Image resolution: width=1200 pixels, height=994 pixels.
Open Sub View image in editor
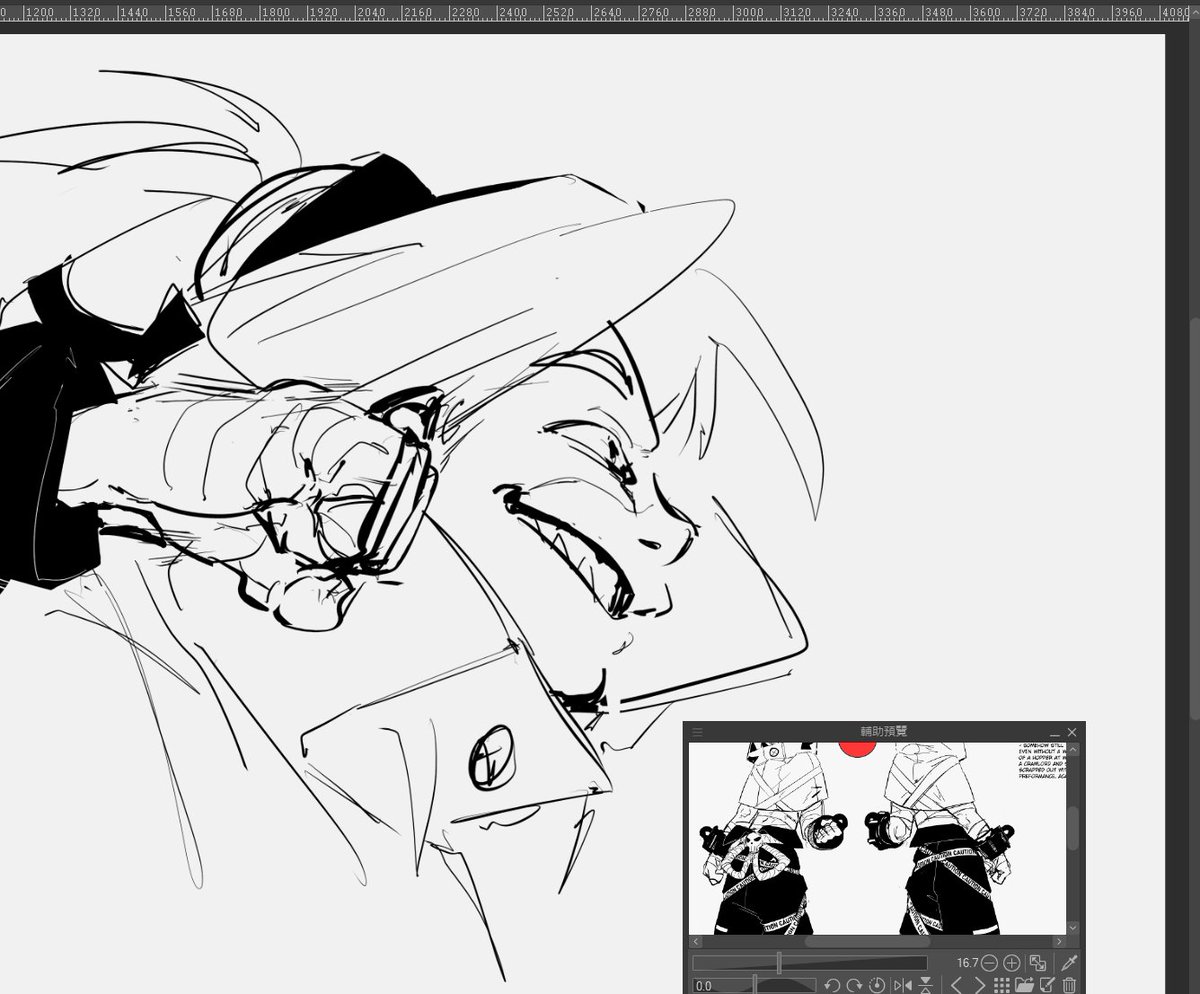pyautogui.click(x=1048, y=985)
